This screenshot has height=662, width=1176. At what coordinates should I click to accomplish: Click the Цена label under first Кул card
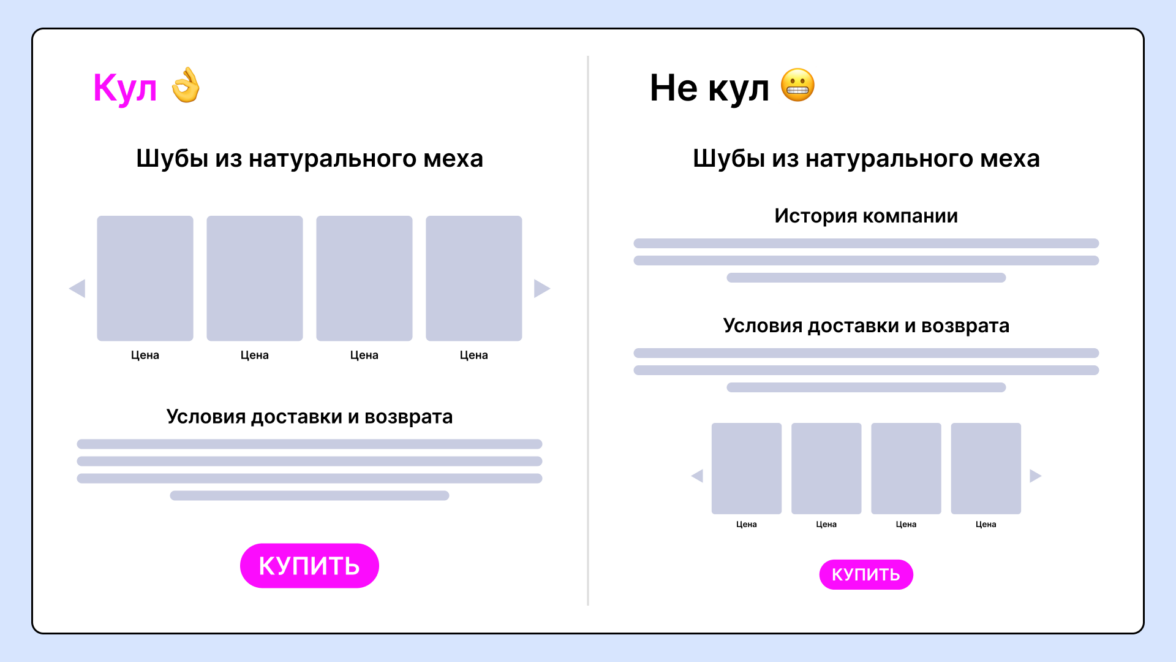point(145,355)
